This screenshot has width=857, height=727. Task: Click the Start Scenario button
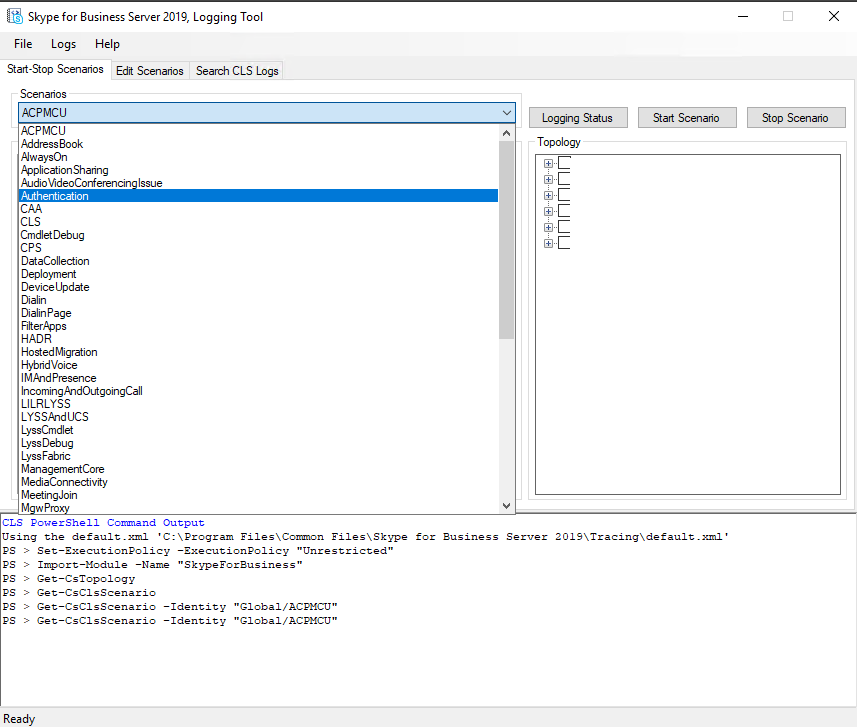point(687,118)
